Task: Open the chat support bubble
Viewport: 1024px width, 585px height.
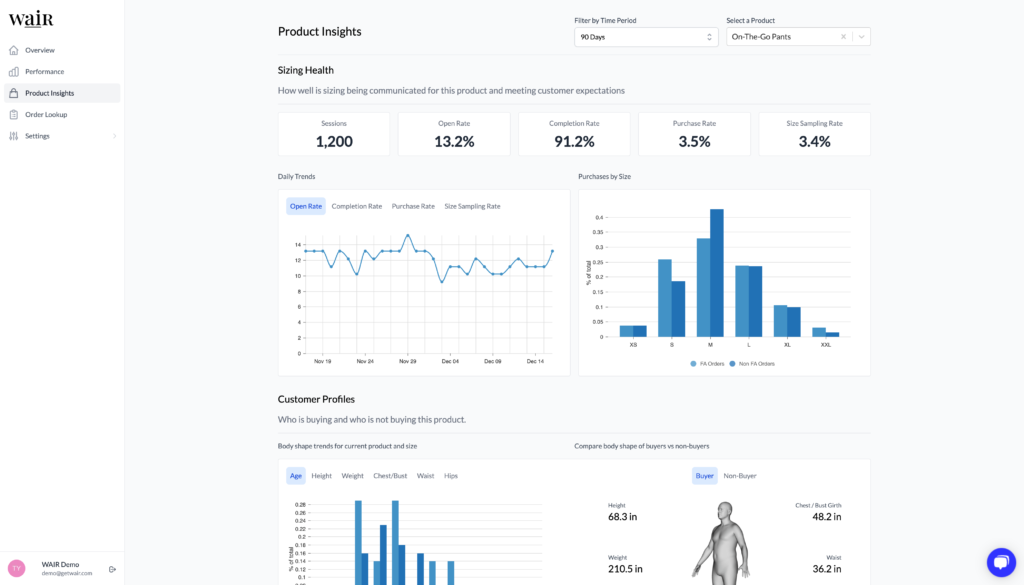Action: 1001,562
